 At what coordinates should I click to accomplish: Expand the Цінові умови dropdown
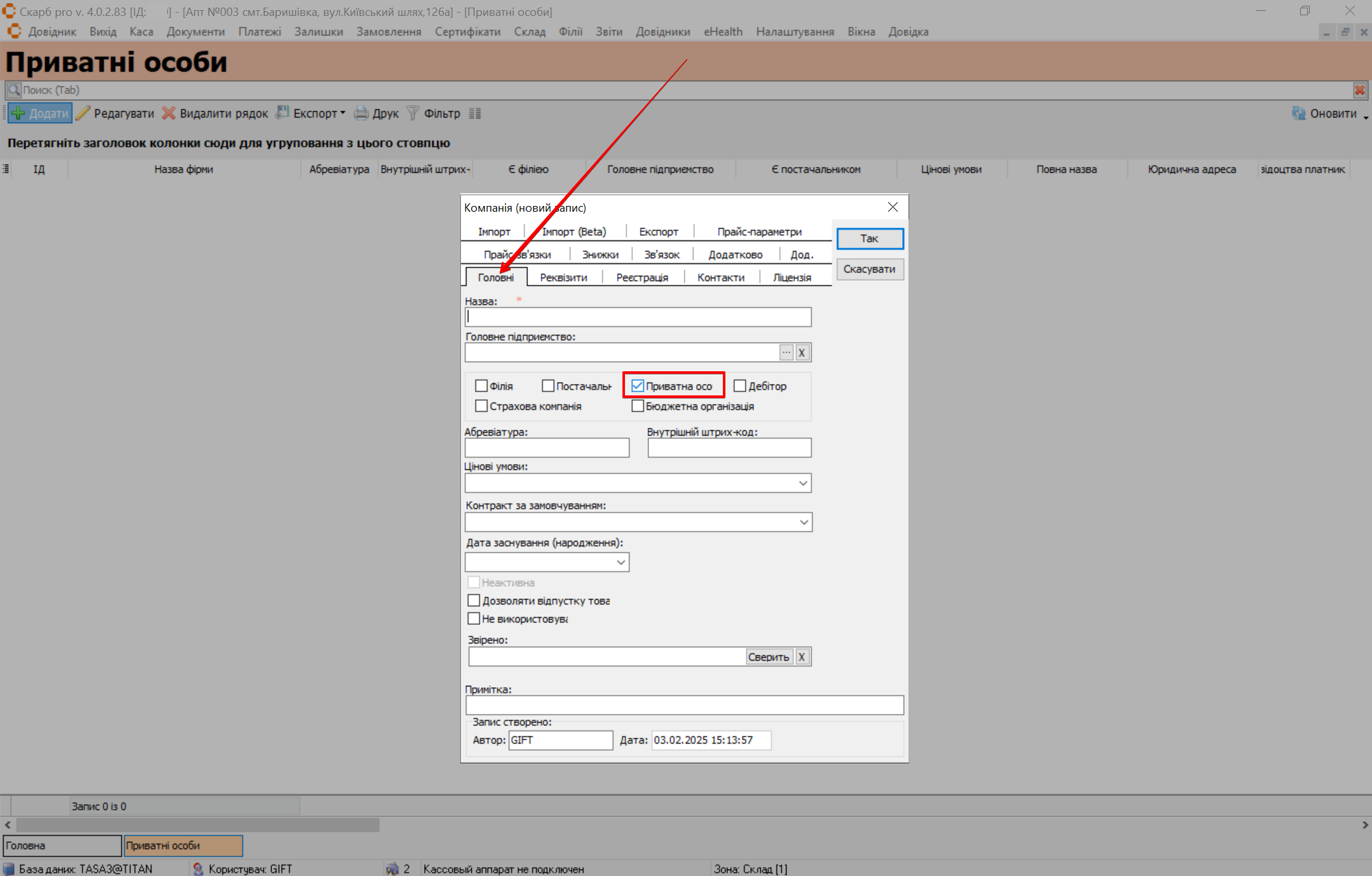pyautogui.click(x=803, y=483)
